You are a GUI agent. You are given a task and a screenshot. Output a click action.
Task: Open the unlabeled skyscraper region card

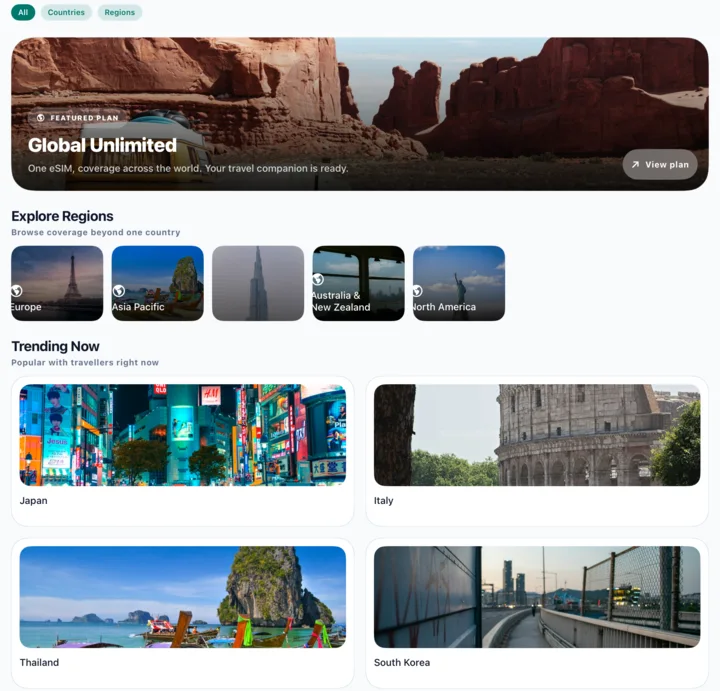pyautogui.click(x=258, y=283)
